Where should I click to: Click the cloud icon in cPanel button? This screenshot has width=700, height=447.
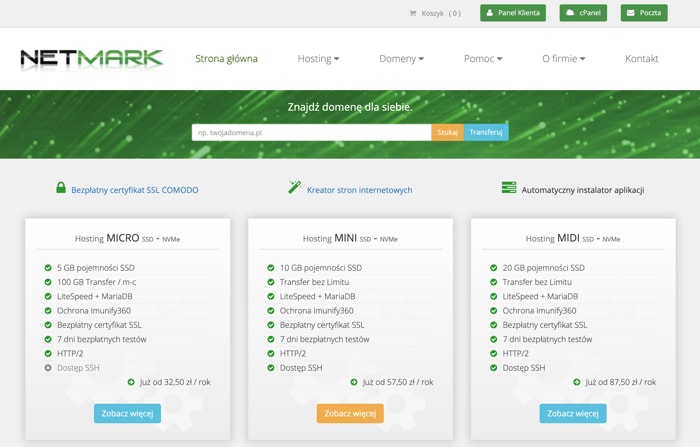point(570,13)
